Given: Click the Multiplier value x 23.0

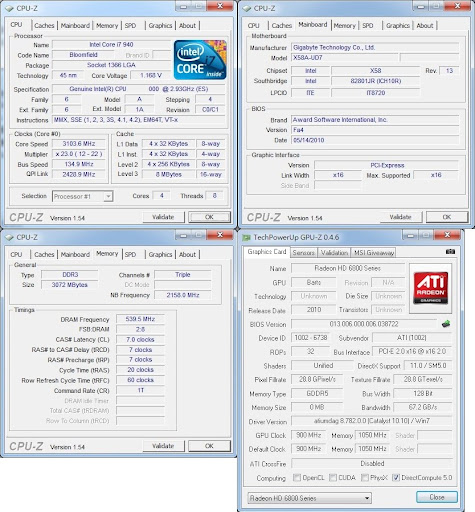Looking at the screenshot, I should pyautogui.click(x=79, y=154).
